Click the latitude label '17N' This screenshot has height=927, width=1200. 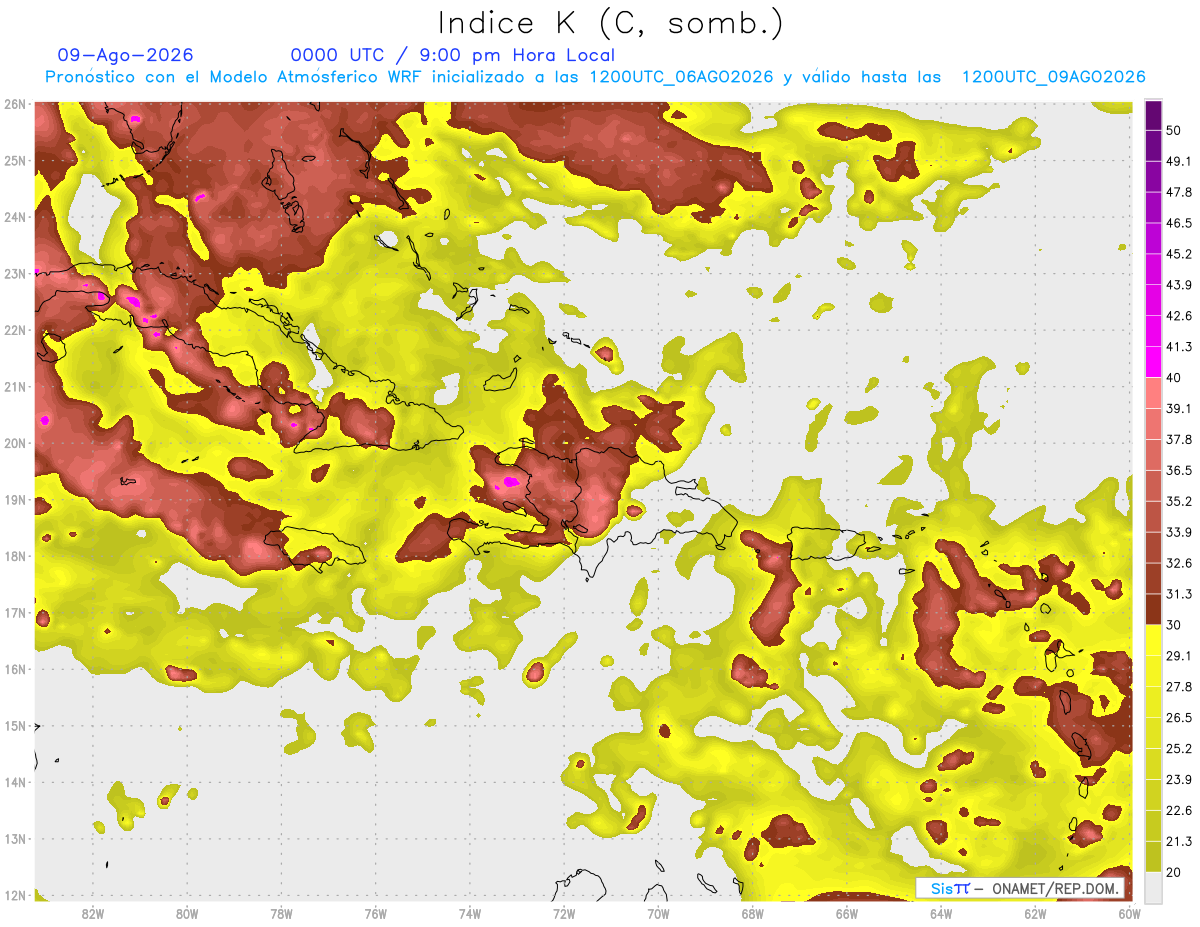click(x=15, y=613)
